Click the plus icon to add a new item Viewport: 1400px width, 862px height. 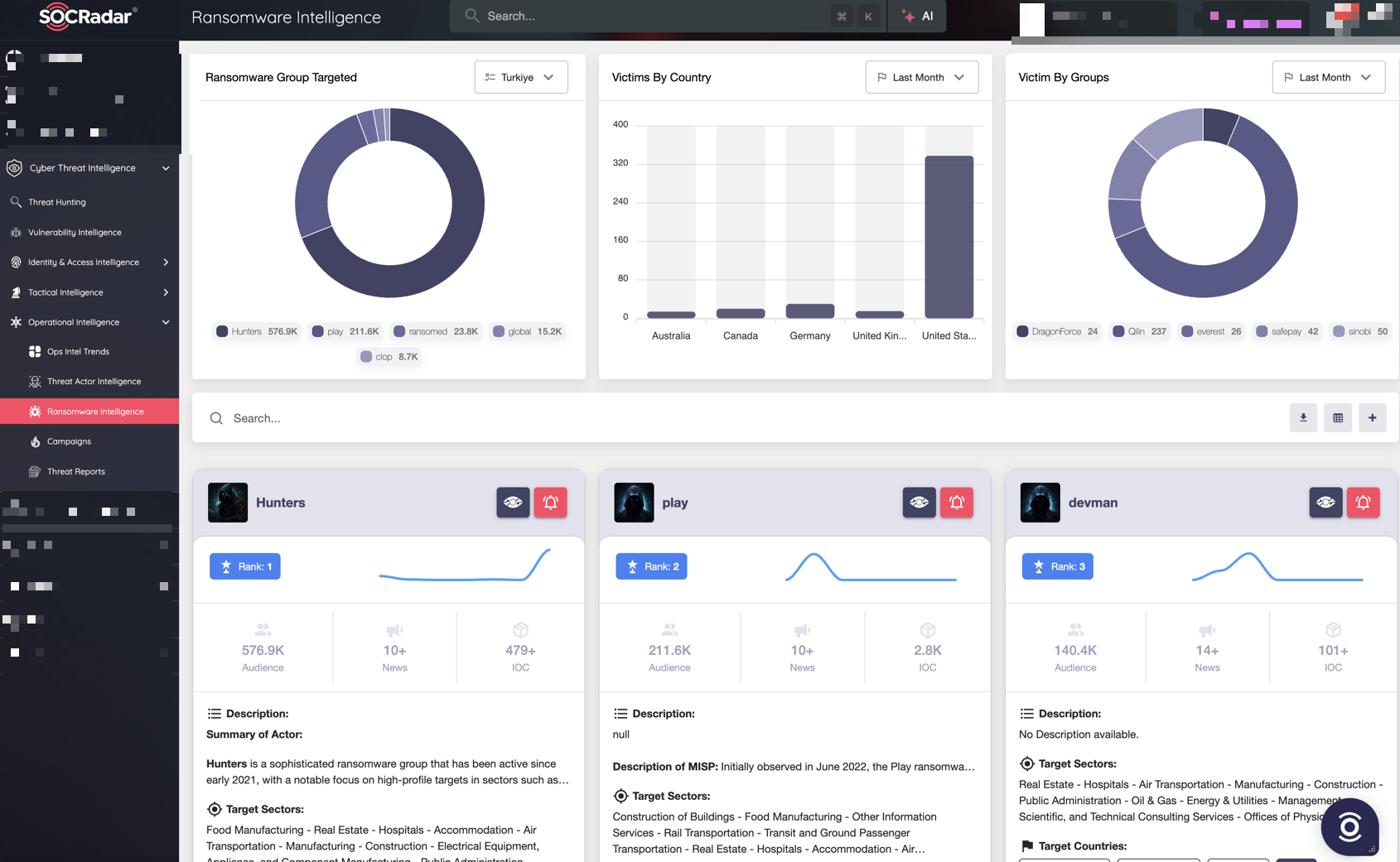click(x=1373, y=418)
